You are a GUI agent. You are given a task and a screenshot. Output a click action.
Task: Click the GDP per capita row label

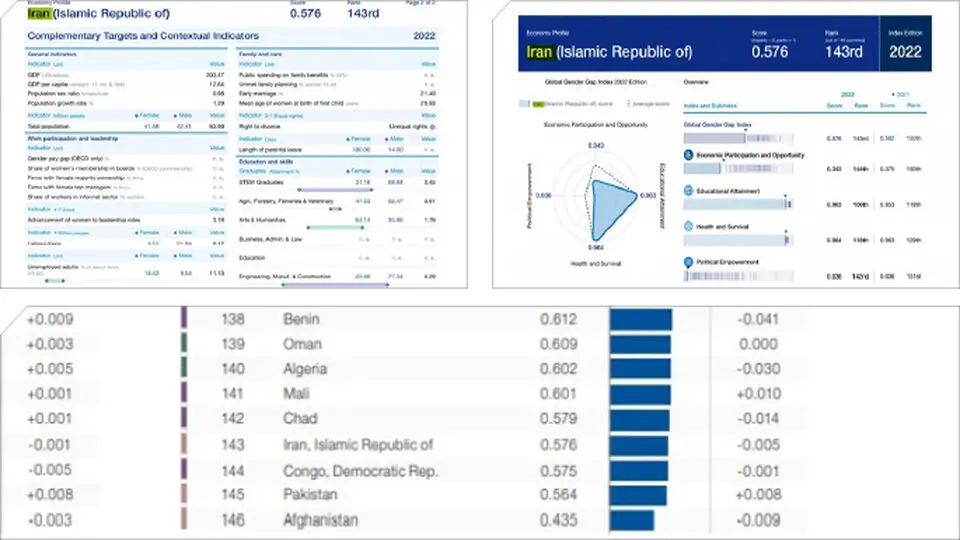point(48,84)
